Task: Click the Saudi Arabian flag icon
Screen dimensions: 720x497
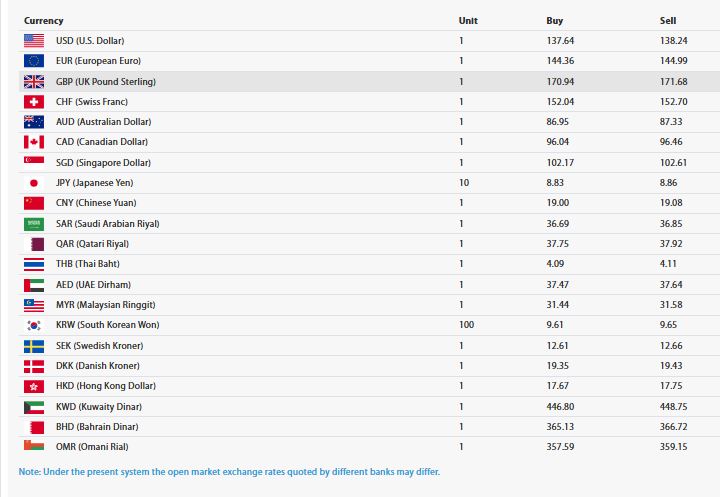Action: pos(34,224)
